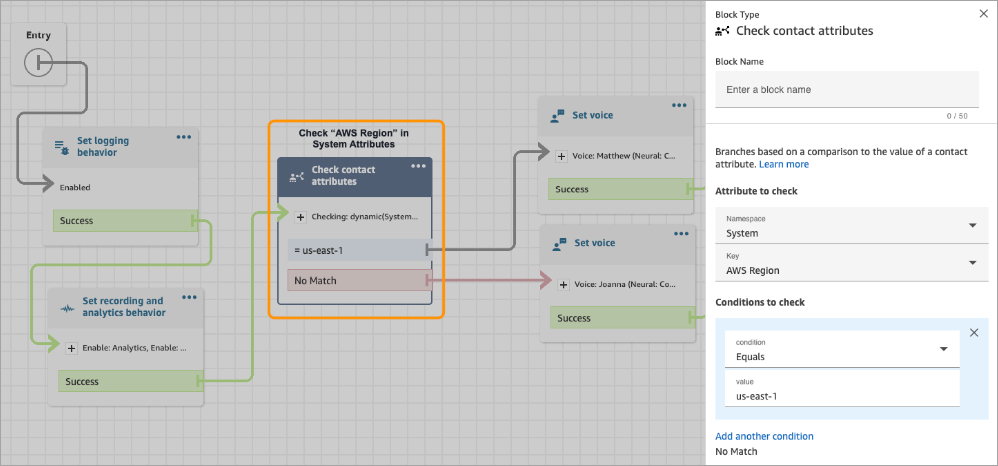Screen dimensions: 998x466
Task: Open the Namespace dropdown set to System
Action: (849, 226)
